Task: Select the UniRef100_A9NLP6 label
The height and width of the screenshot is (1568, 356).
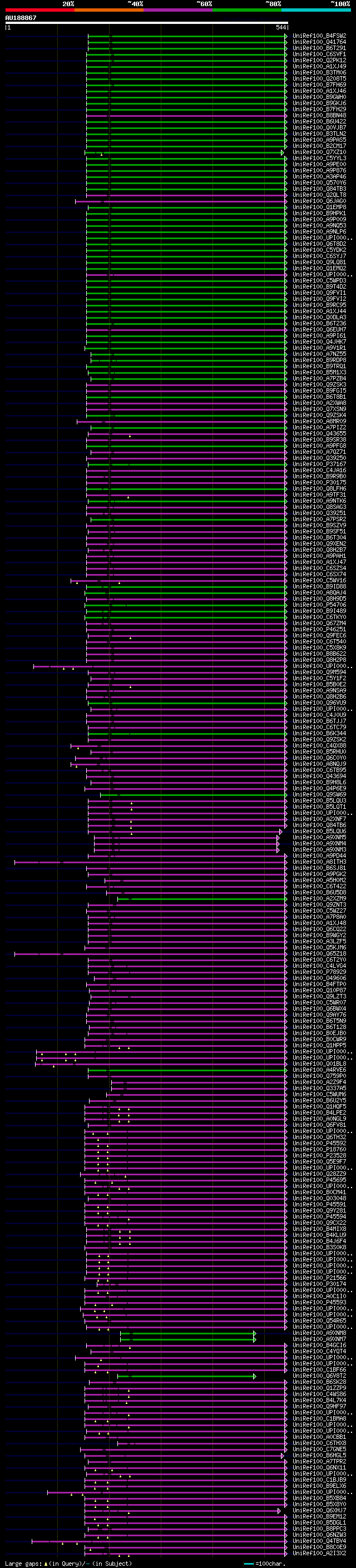Action: 319,232
